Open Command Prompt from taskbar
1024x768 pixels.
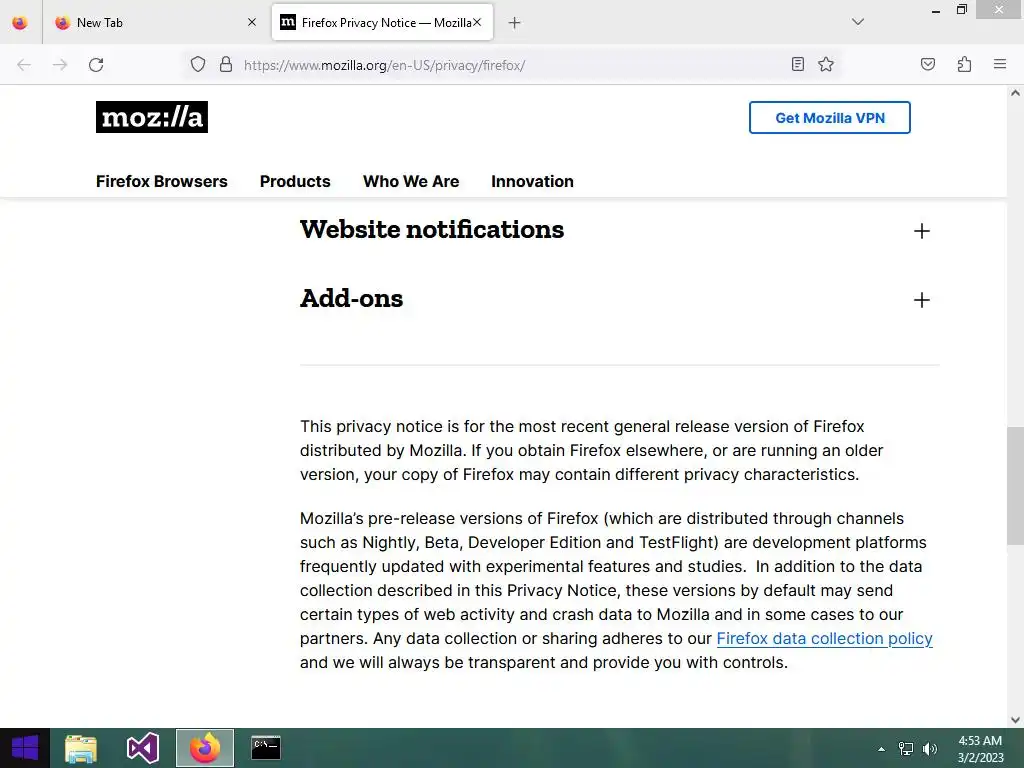(x=266, y=748)
